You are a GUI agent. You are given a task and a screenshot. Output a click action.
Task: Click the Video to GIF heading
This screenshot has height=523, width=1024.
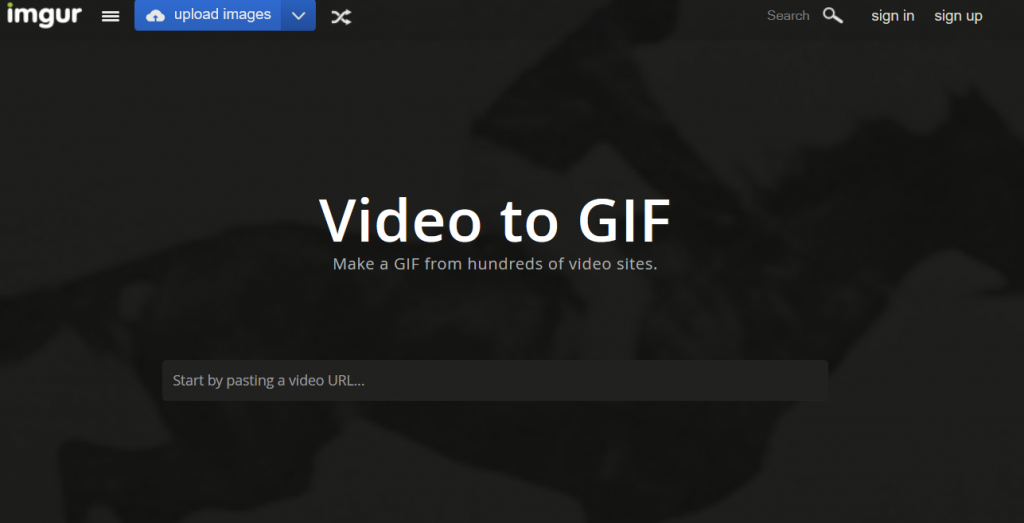click(x=494, y=219)
